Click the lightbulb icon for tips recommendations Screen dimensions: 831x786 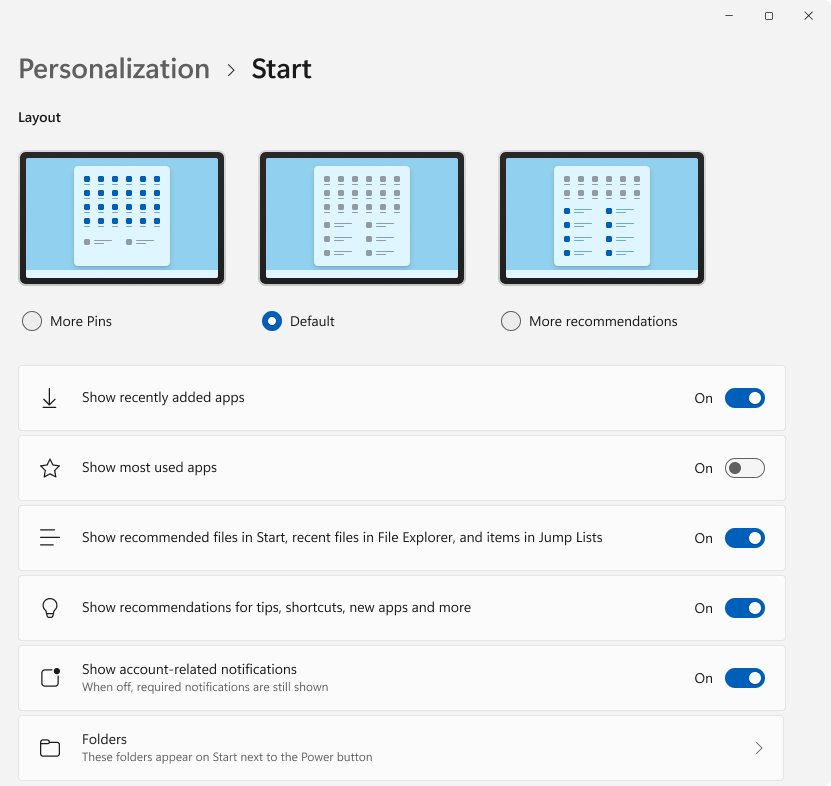(x=49, y=607)
